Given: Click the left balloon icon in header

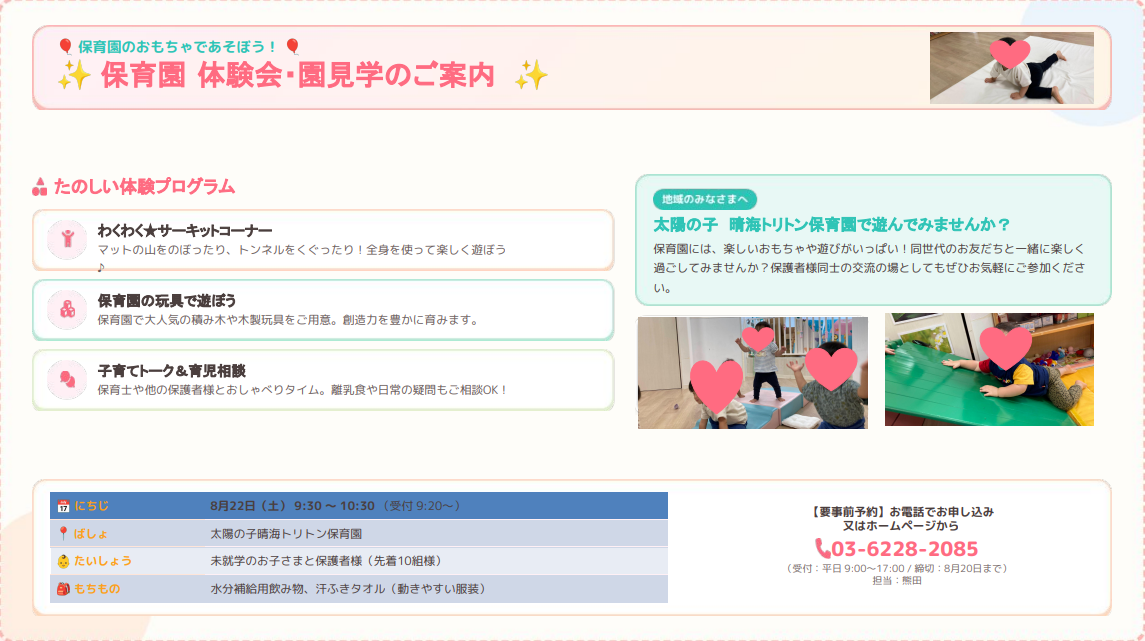Looking at the screenshot, I should coord(66,47).
